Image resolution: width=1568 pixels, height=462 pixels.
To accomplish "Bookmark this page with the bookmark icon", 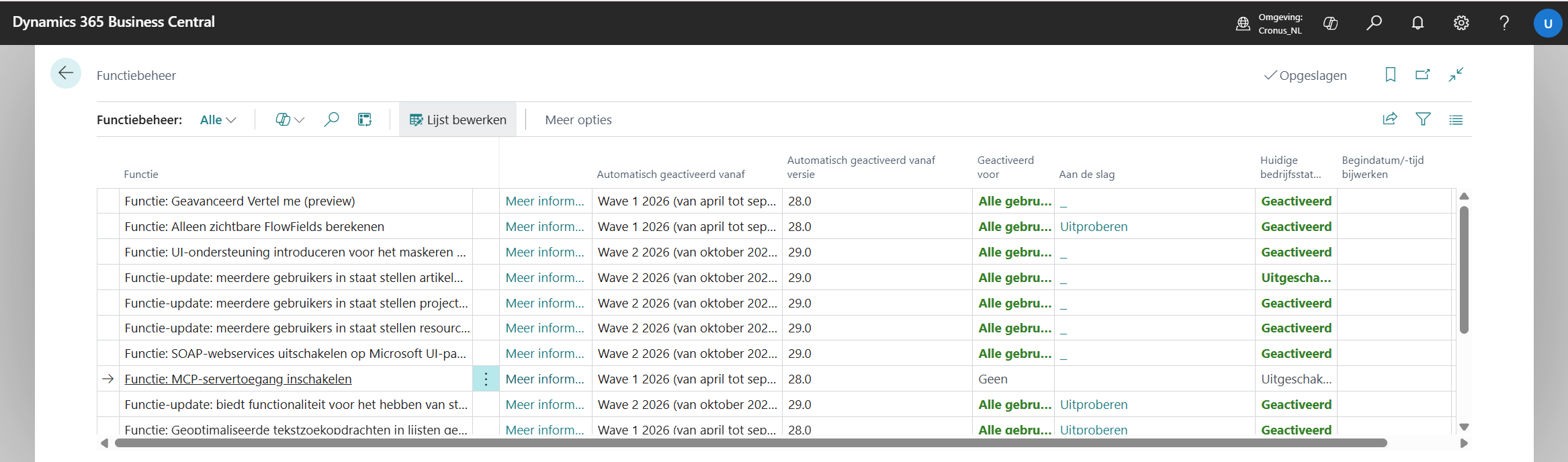I will click(x=1390, y=75).
